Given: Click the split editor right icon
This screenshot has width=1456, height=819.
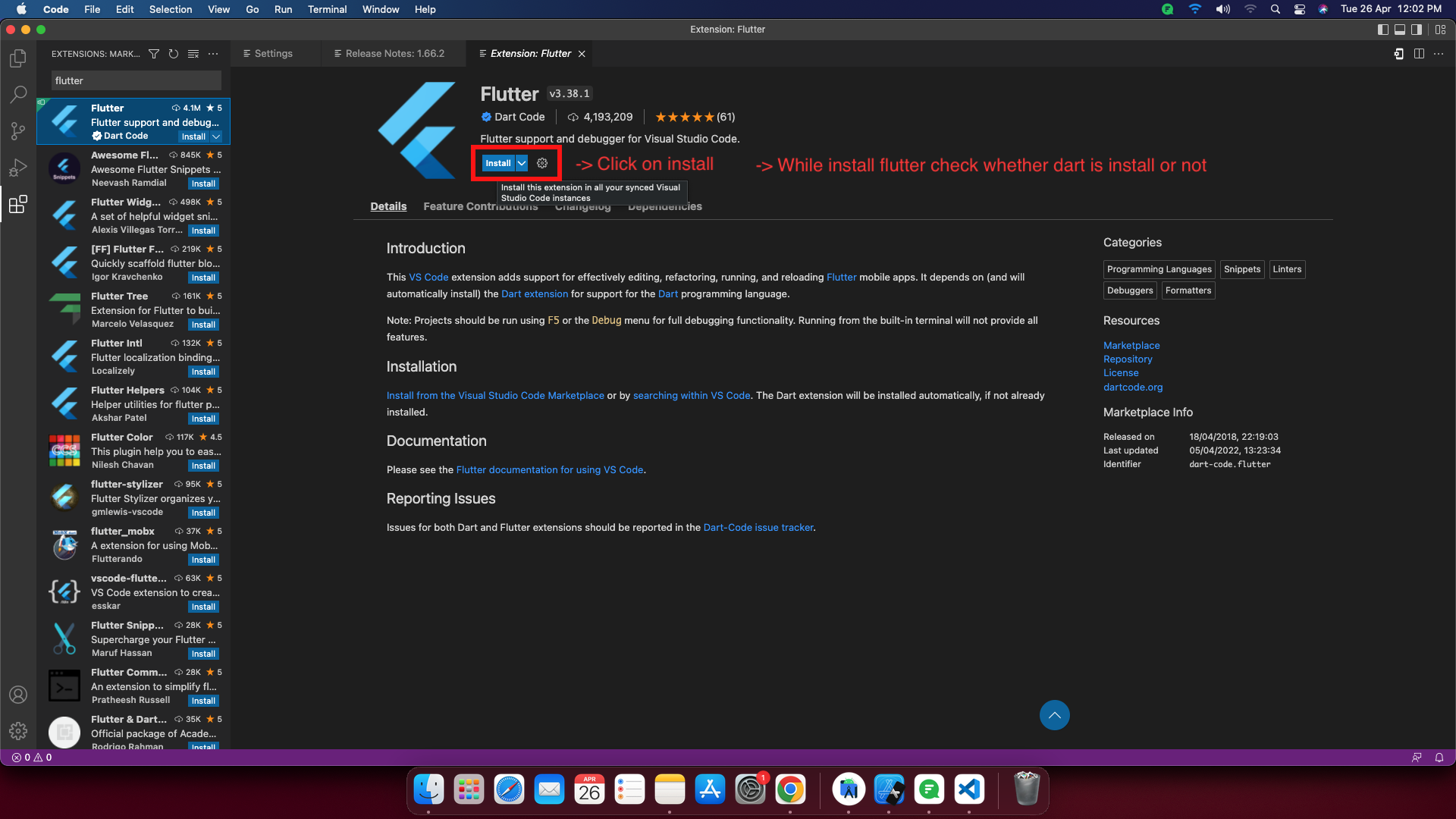Looking at the screenshot, I should (x=1419, y=54).
